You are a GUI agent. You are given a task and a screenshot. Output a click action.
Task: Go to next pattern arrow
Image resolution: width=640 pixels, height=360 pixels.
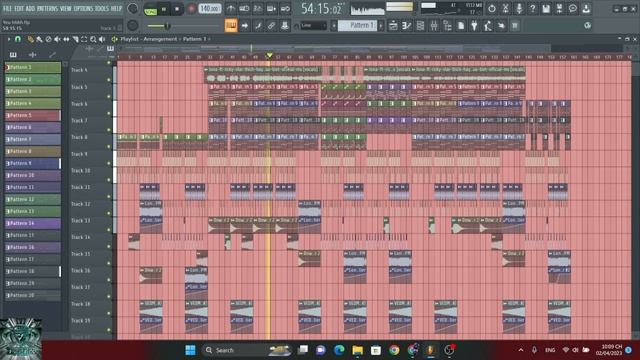pos(381,26)
